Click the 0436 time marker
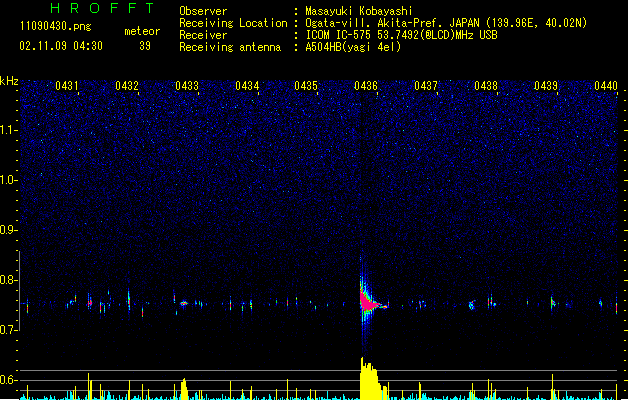 click(366, 86)
